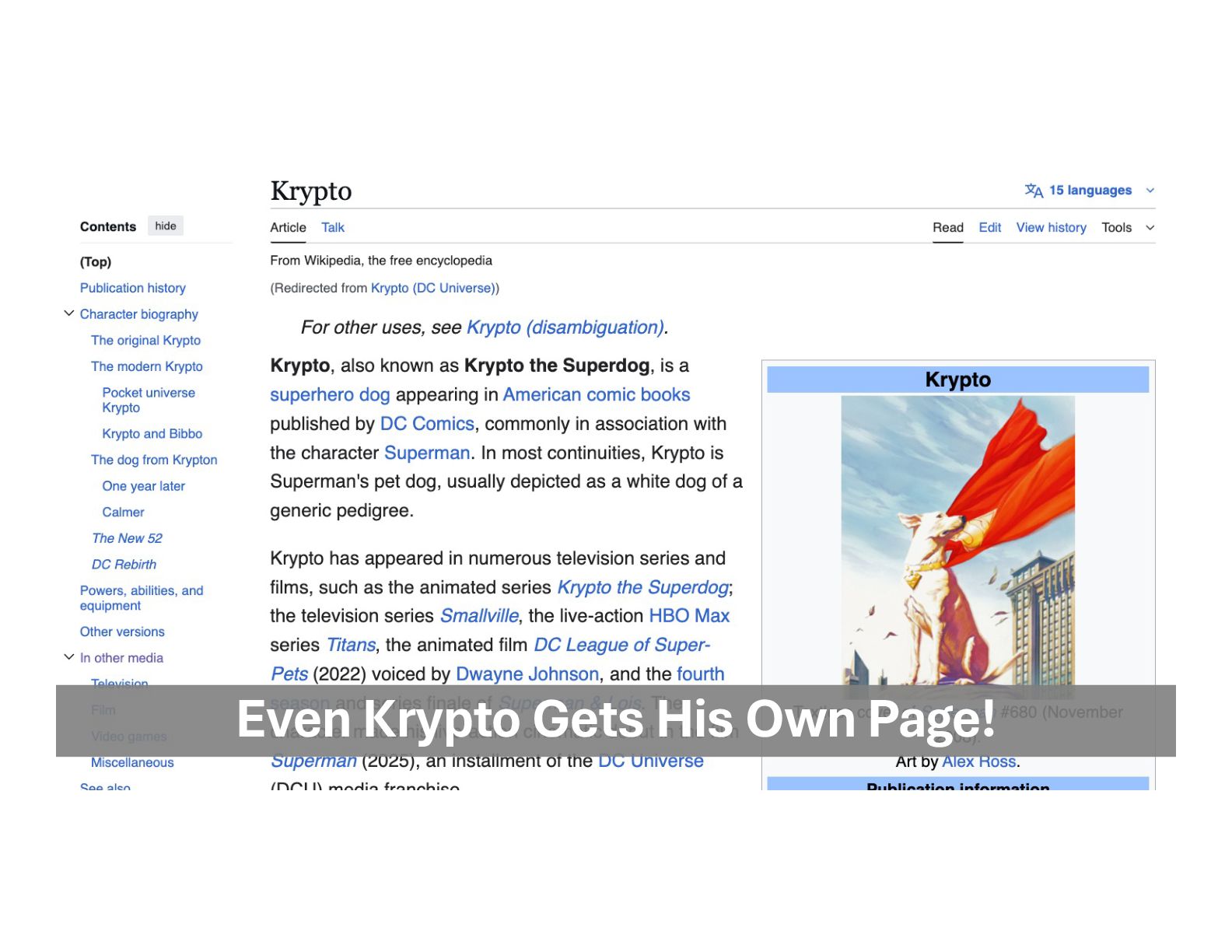Viewport: 1232px width, 952px height.
Task: Open the Dwayne Johnson link
Action: point(527,674)
